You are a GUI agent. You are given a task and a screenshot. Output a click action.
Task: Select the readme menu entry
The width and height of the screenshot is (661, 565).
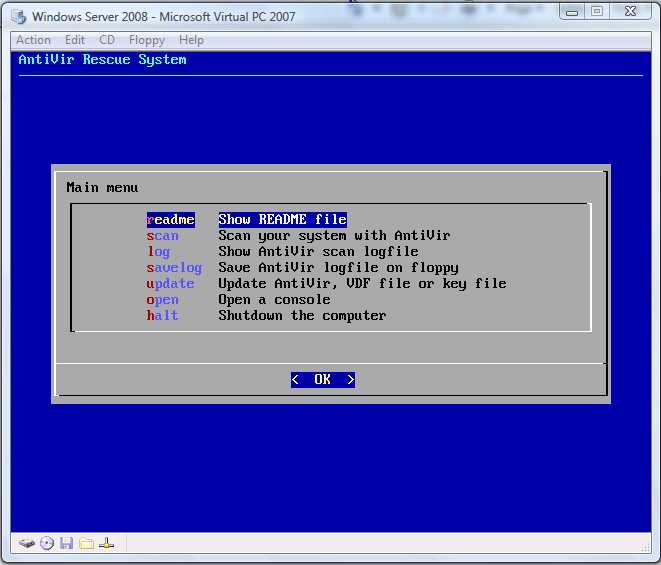click(x=171, y=220)
